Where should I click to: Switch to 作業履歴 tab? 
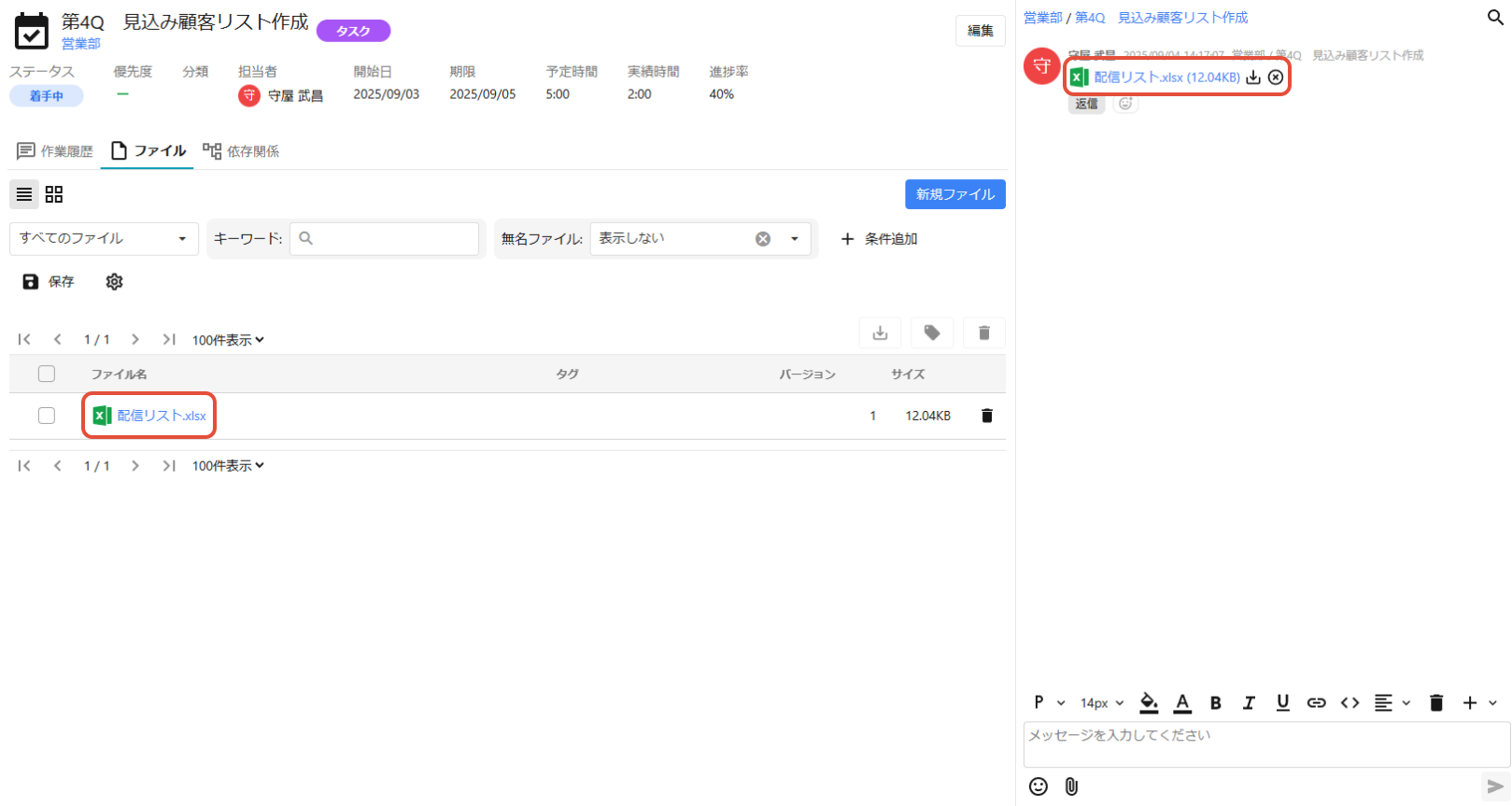click(55, 151)
